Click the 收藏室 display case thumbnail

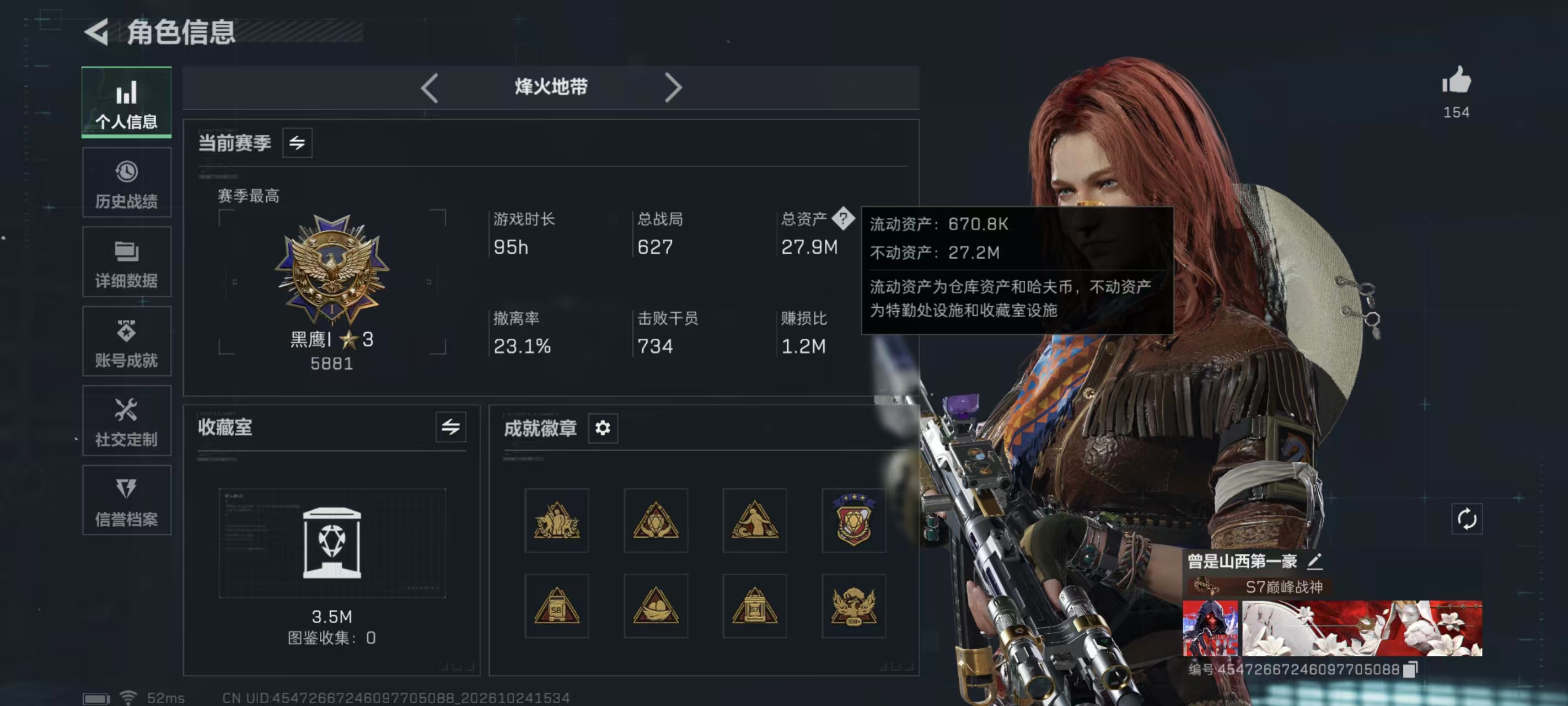[x=332, y=543]
